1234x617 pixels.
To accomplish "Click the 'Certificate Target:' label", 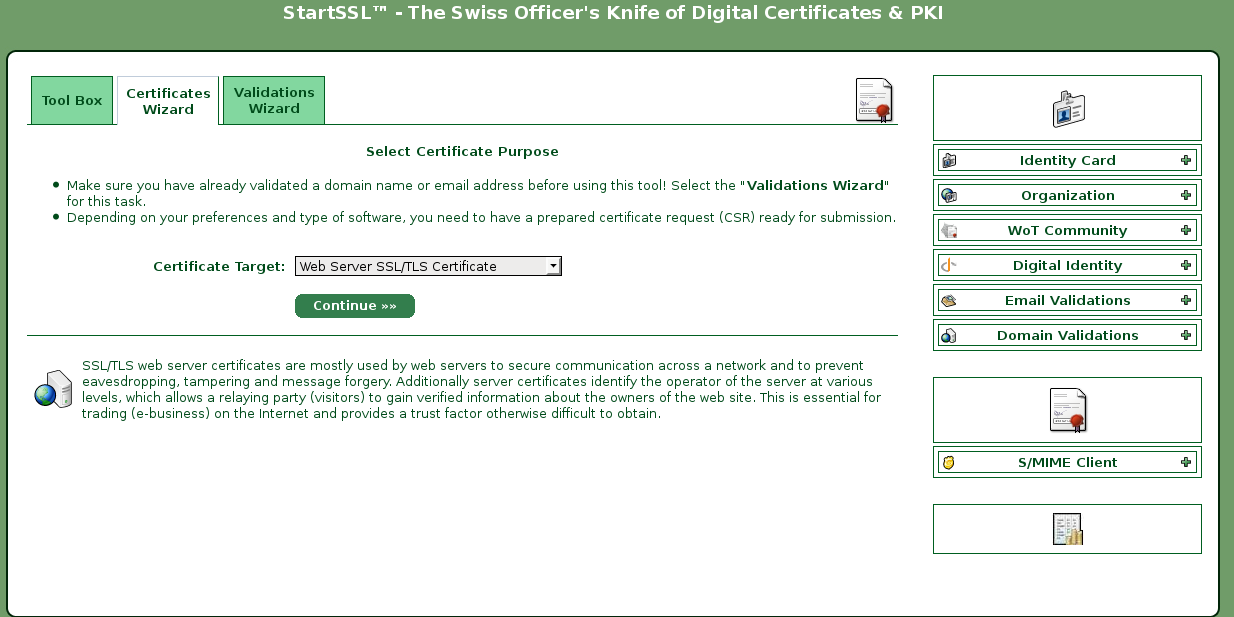I will (219, 266).
